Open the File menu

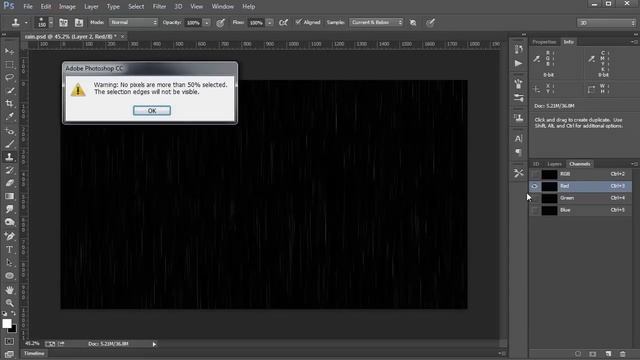tap(28, 7)
